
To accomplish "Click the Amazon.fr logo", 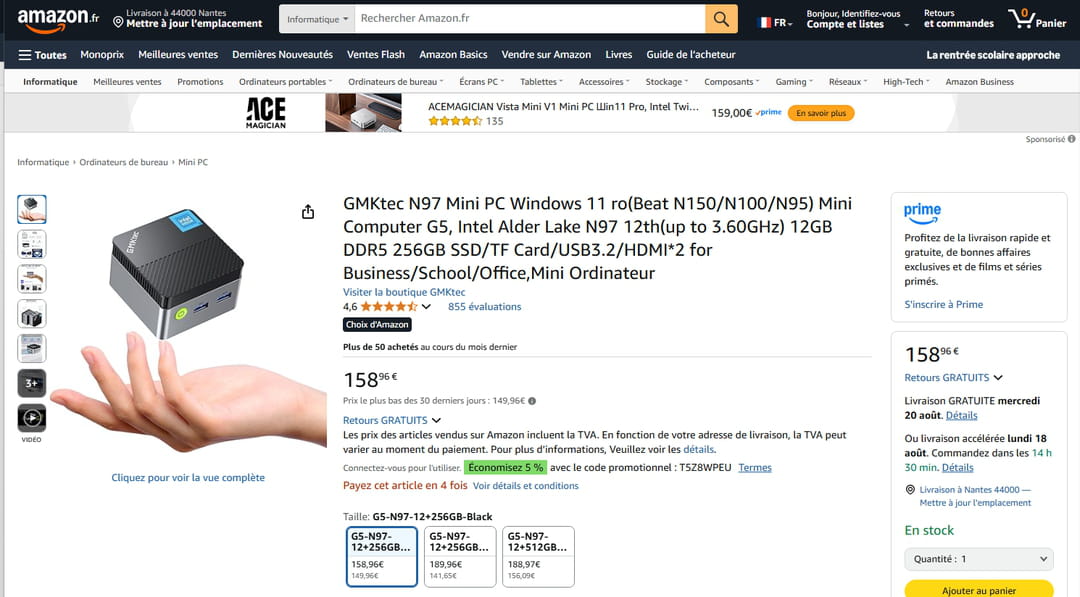I will pos(58,19).
